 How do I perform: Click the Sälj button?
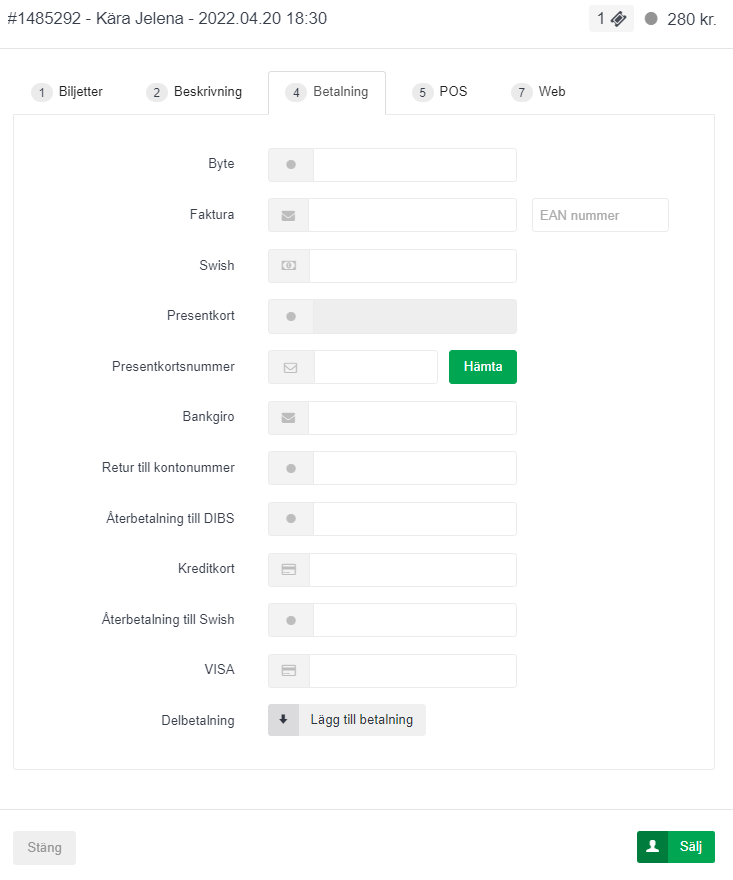[x=676, y=847]
